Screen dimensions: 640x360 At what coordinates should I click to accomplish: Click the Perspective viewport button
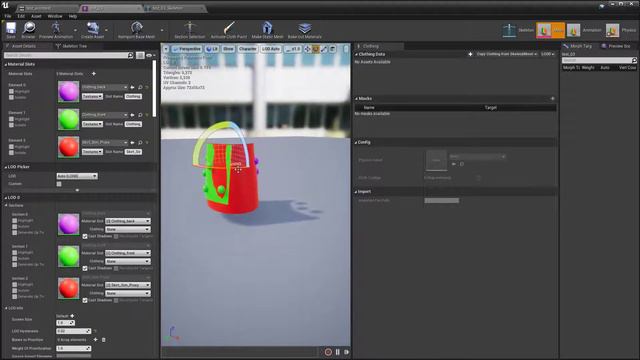pyautogui.click(x=187, y=49)
